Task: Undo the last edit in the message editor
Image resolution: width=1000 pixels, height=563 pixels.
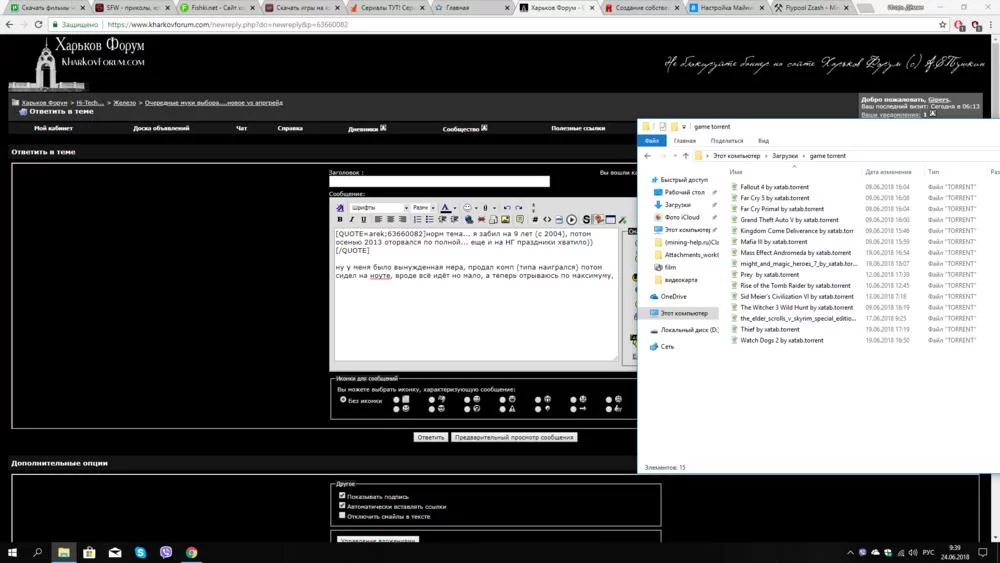Action: click(507, 208)
